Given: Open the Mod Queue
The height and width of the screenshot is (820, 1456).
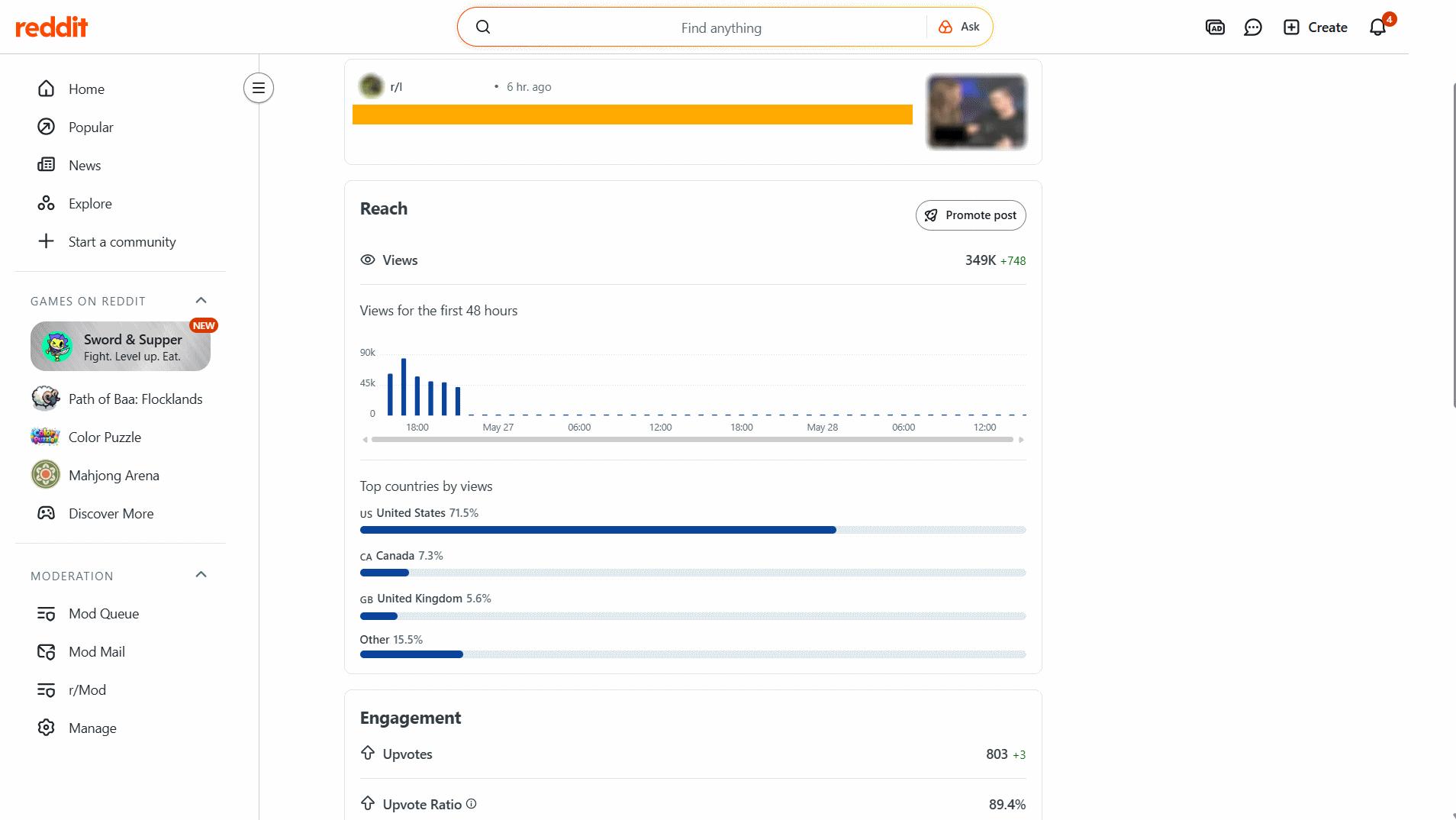Looking at the screenshot, I should (121, 613).
